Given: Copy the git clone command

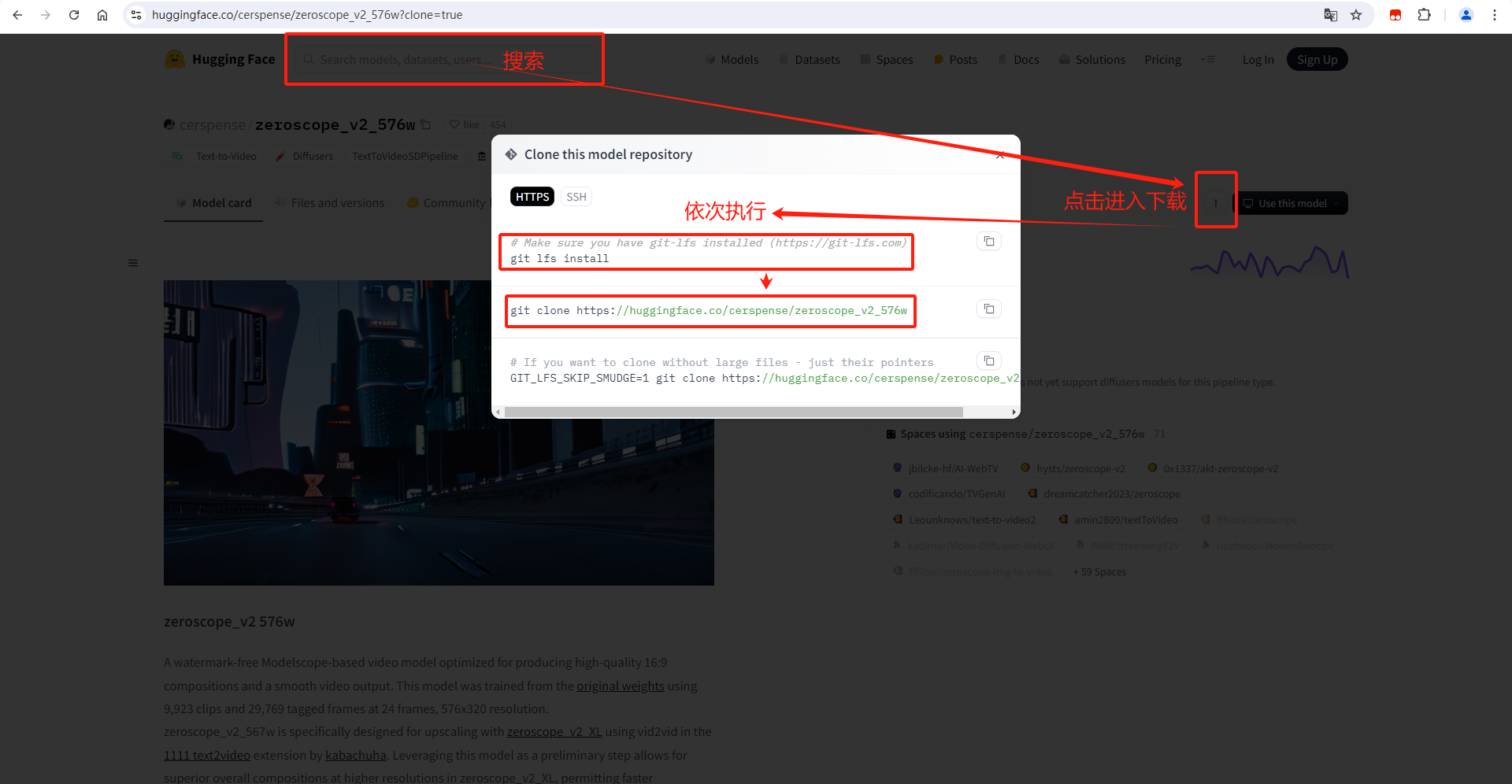Looking at the screenshot, I should click(989, 309).
